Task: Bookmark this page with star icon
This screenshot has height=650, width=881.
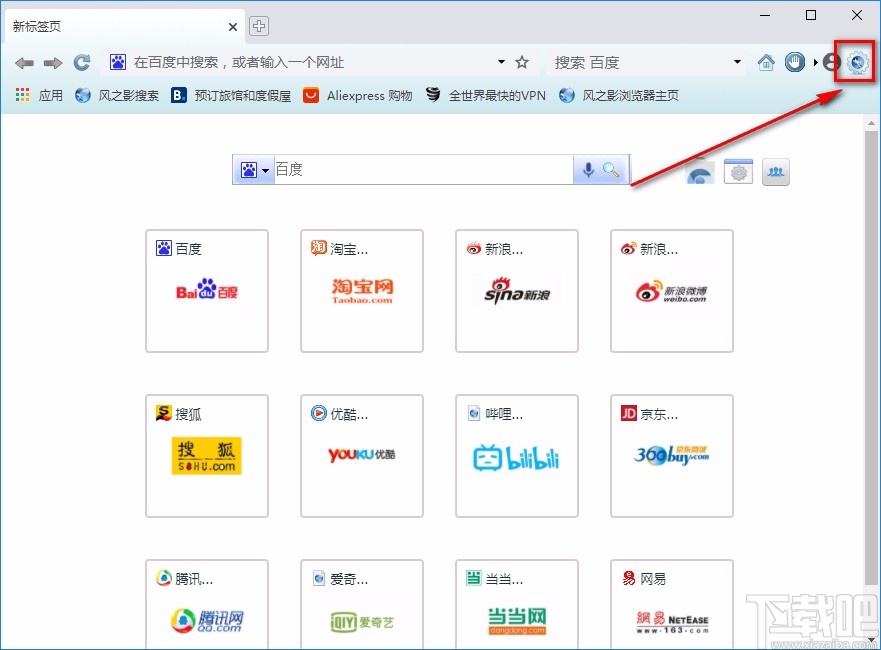Action: point(521,62)
